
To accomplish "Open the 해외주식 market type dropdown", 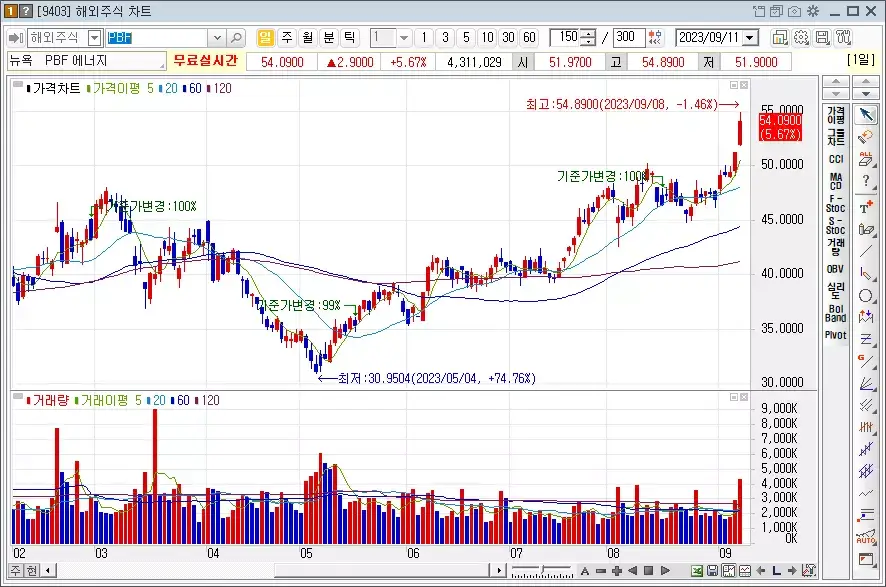I will (x=94, y=38).
